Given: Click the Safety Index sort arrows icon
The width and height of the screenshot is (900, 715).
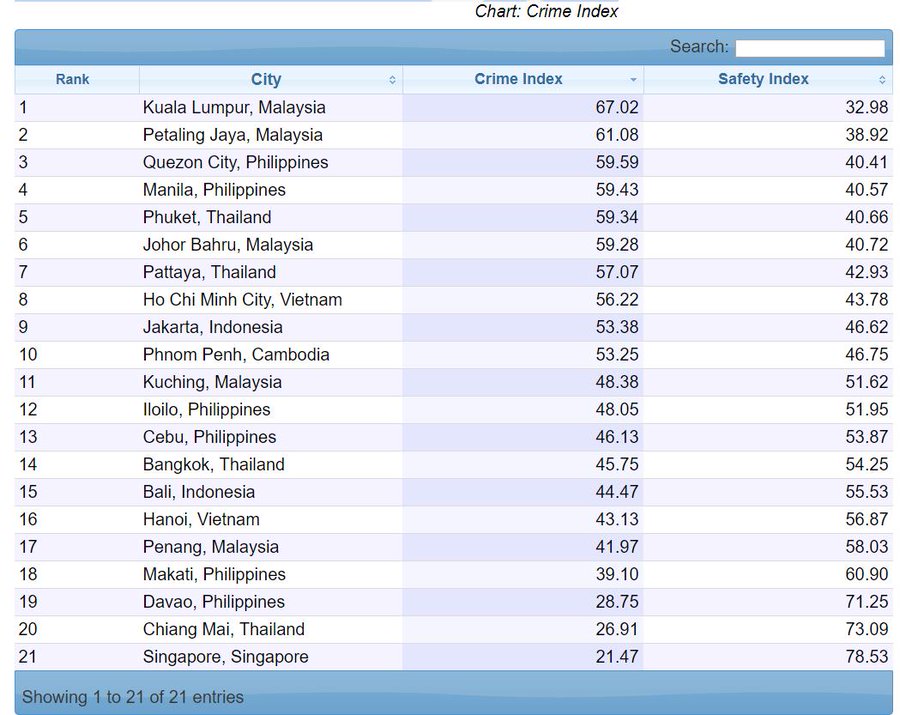Looking at the screenshot, I should pyautogui.click(x=881, y=80).
